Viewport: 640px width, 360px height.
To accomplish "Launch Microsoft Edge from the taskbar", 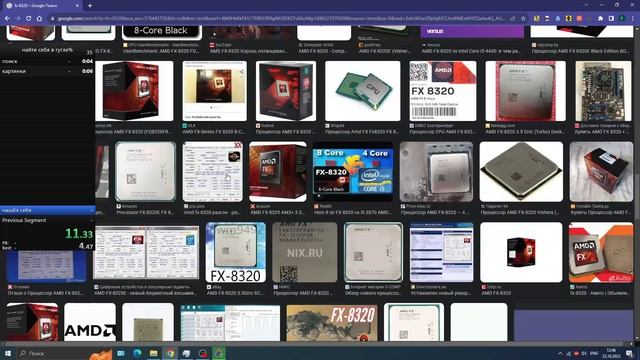I will (137, 353).
